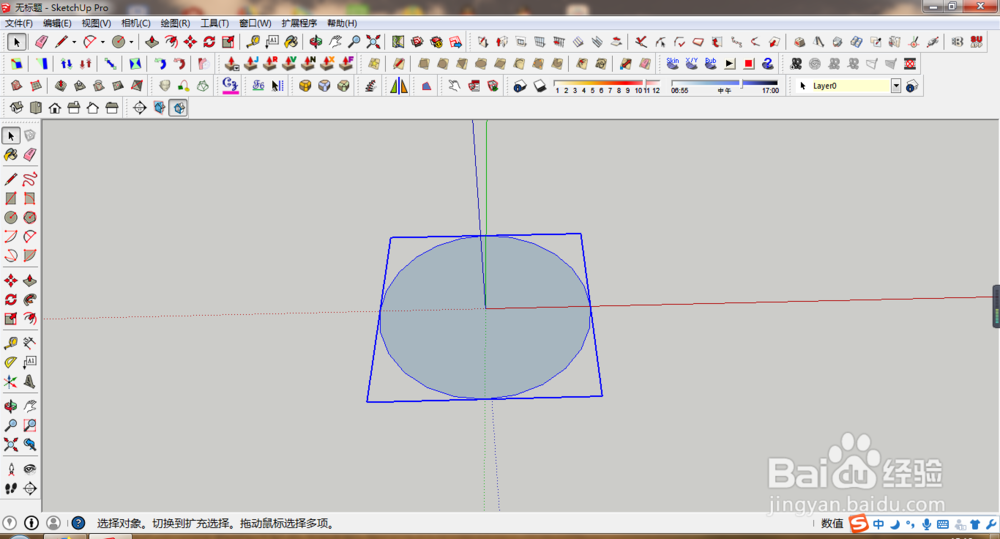Click the play button in Soap Skin toolbar
Image resolution: width=1000 pixels, height=539 pixels.
point(730,63)
